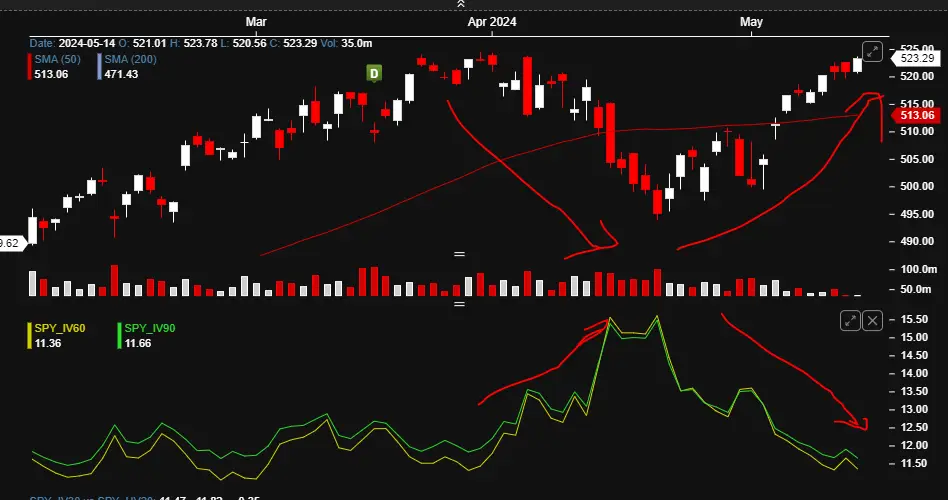948x500 pixels.
Task: Select the SPY_IV90 legend label
Action: pyautogui.click(x=150, y=328)
